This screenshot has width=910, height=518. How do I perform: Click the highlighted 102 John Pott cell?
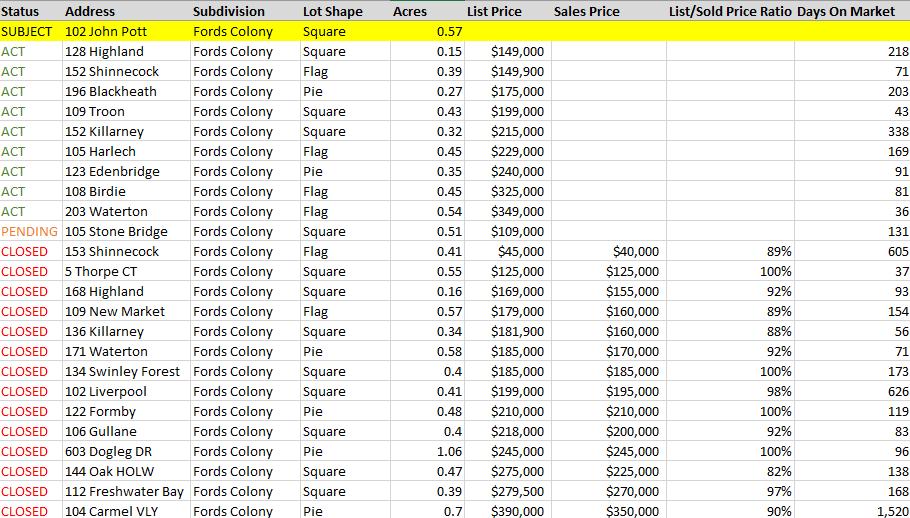coord(127,31)
